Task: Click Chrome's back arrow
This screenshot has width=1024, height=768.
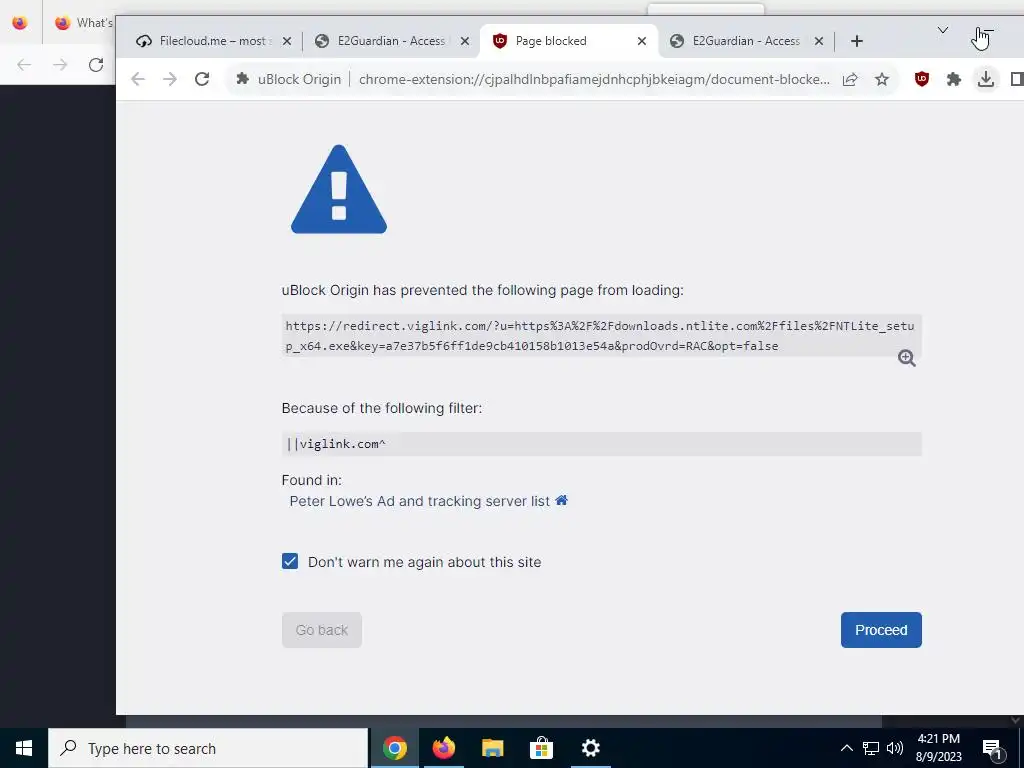Action: [138, 79]
